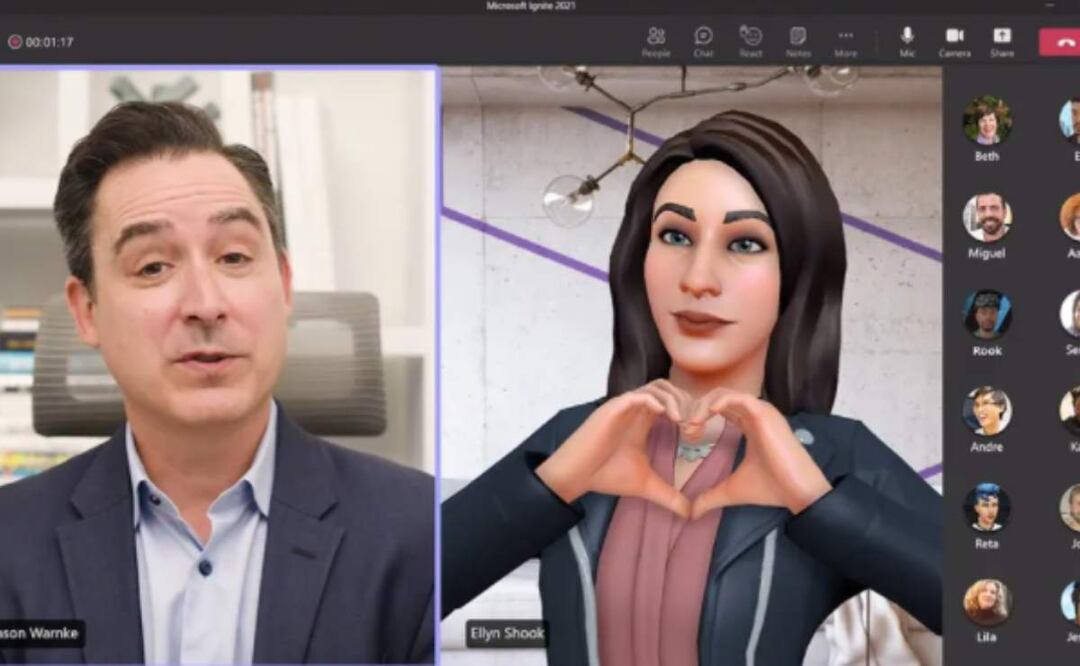
Task: Open the React emoji menu
Action: (750, 40)
